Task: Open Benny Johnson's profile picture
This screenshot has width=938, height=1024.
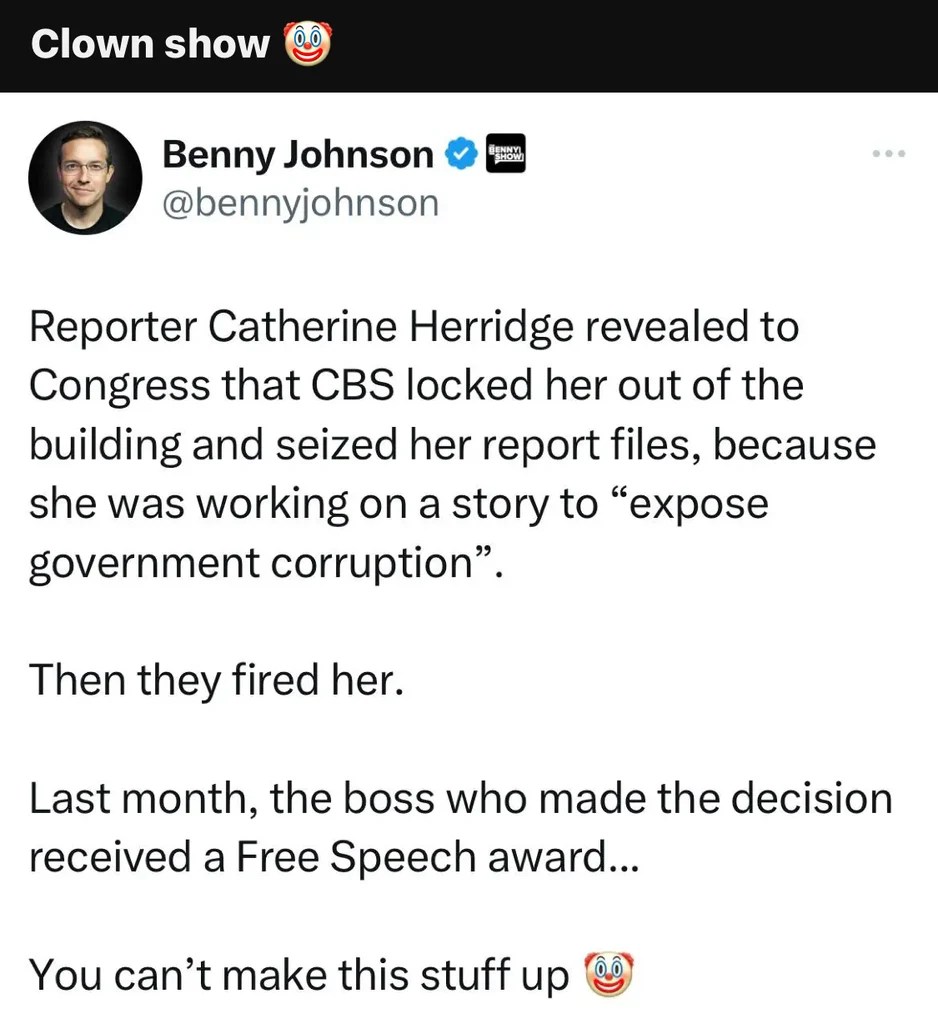Action: click(85, 178)
